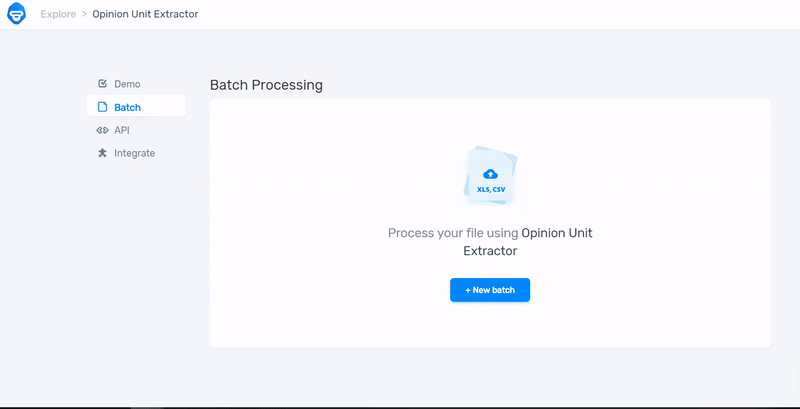Click the Batch Processing heading

click(266, 85)
